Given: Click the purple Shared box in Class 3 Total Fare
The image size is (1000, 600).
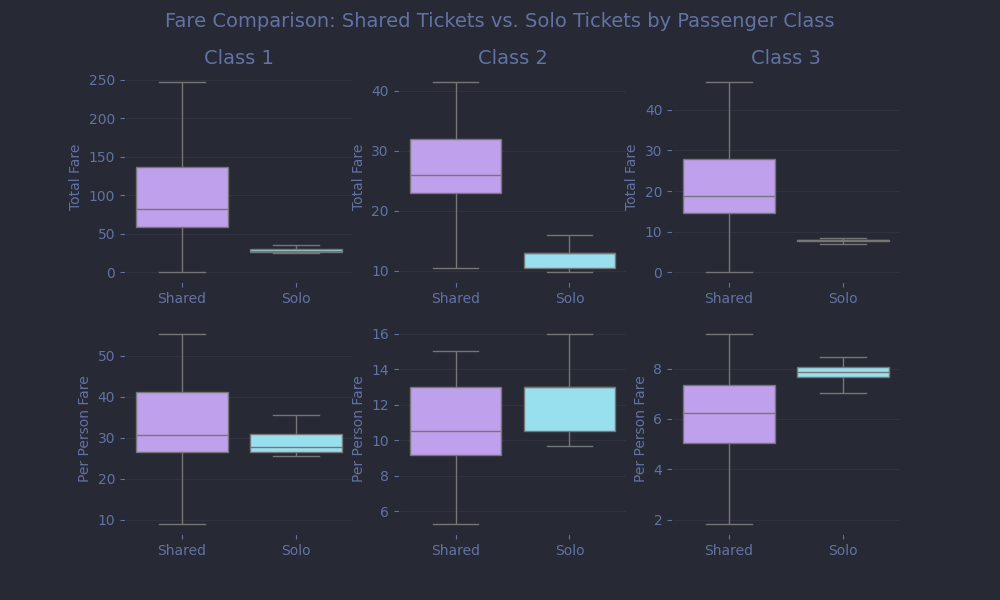Looking at the screenshot, I should [729, 186].
